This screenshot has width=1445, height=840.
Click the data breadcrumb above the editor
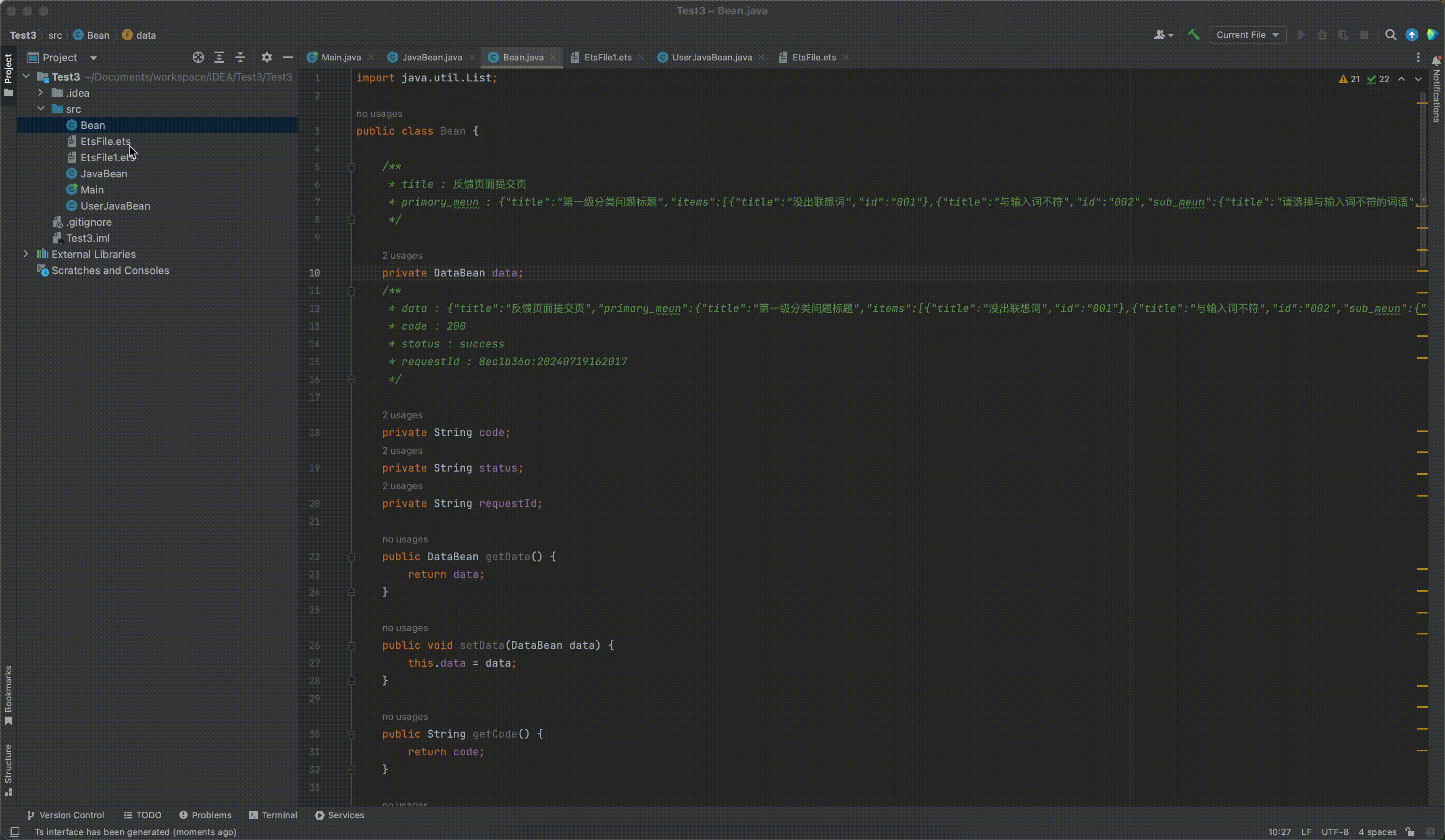[x=145, y=35]
